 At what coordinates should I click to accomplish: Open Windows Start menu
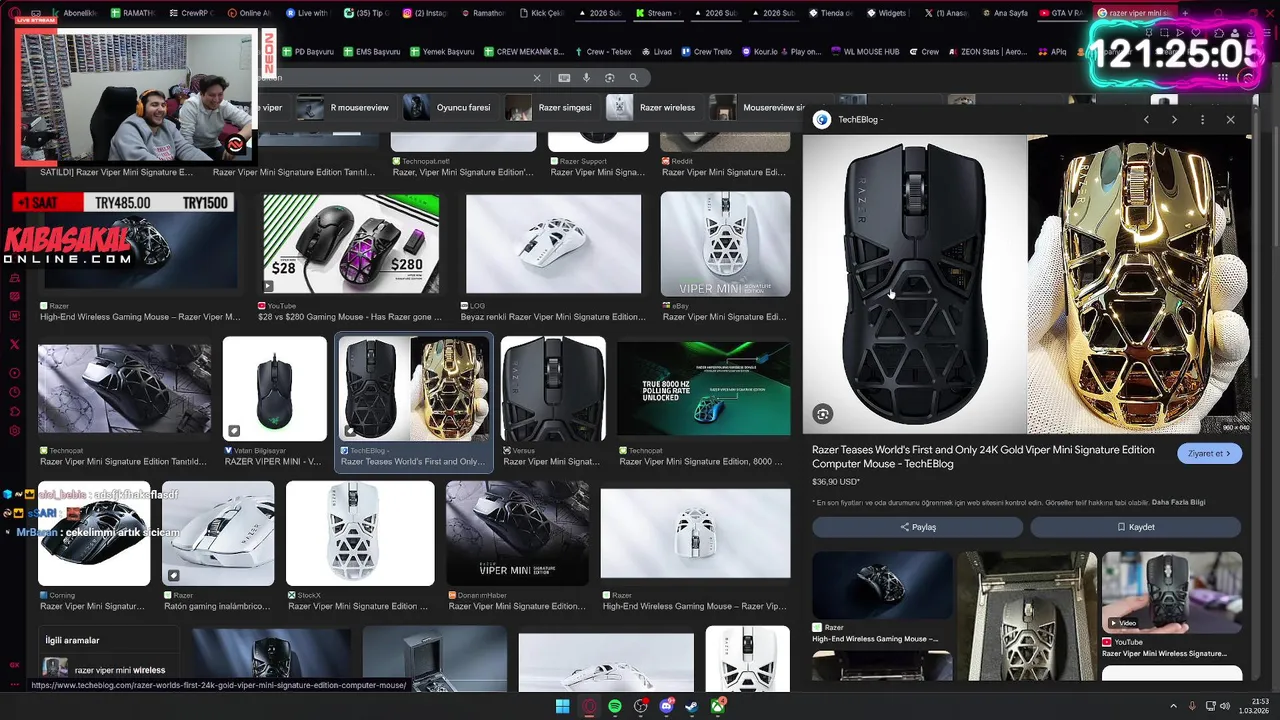click(563, 707)
